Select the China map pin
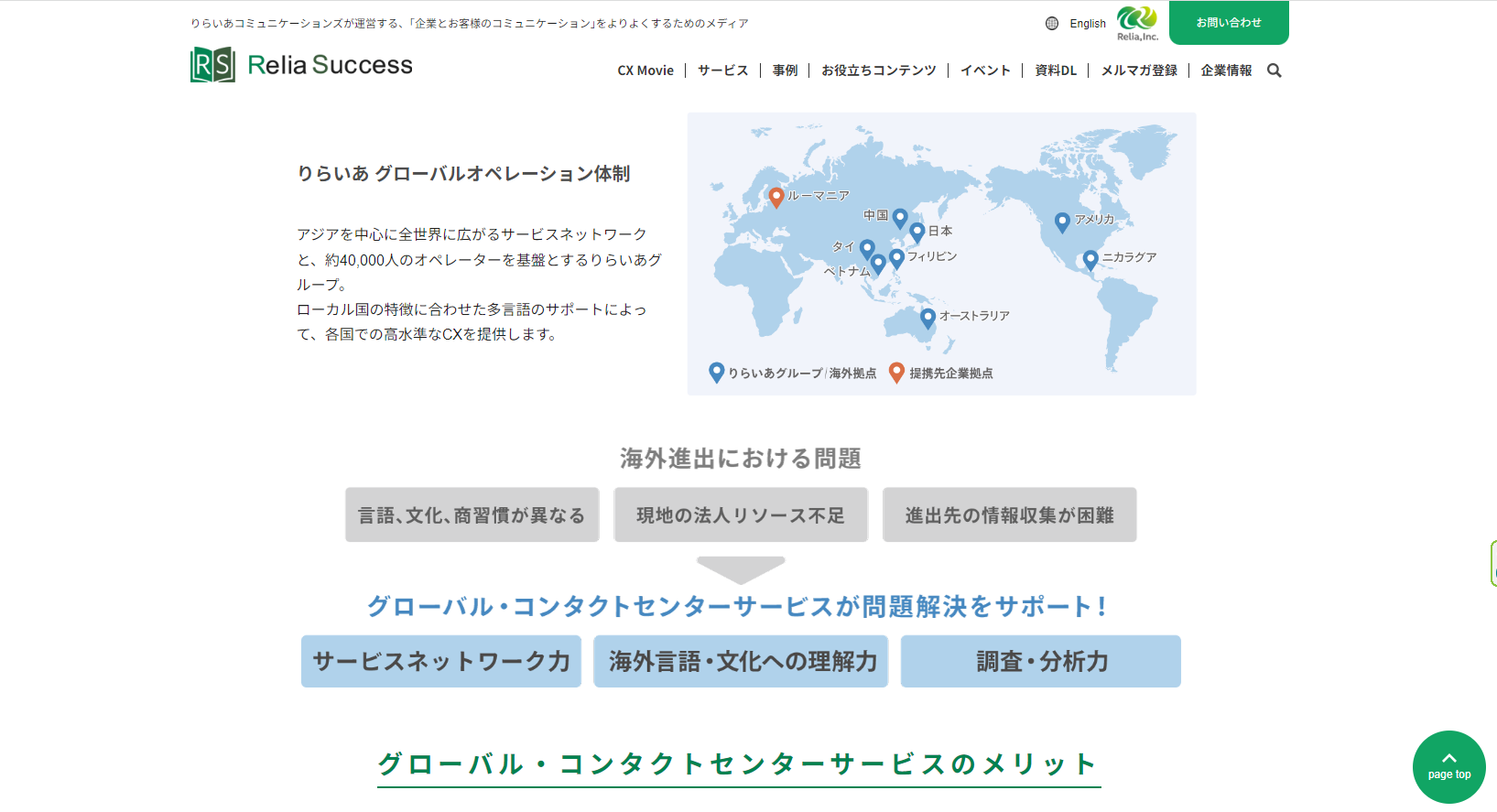Screen dimensions: 1497x812 point(900,218)
